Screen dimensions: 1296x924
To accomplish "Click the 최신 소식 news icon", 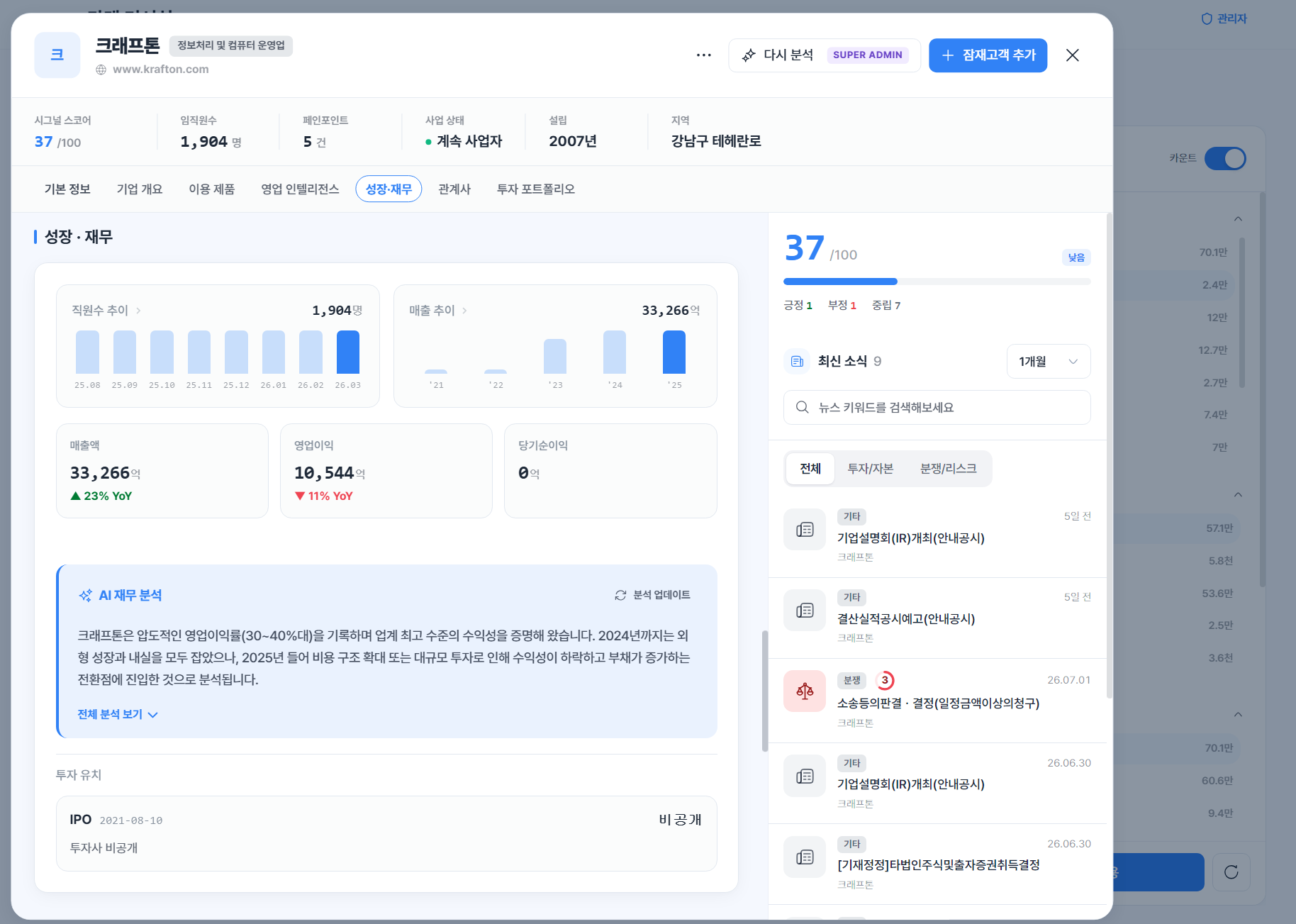I will click(798, 362).
